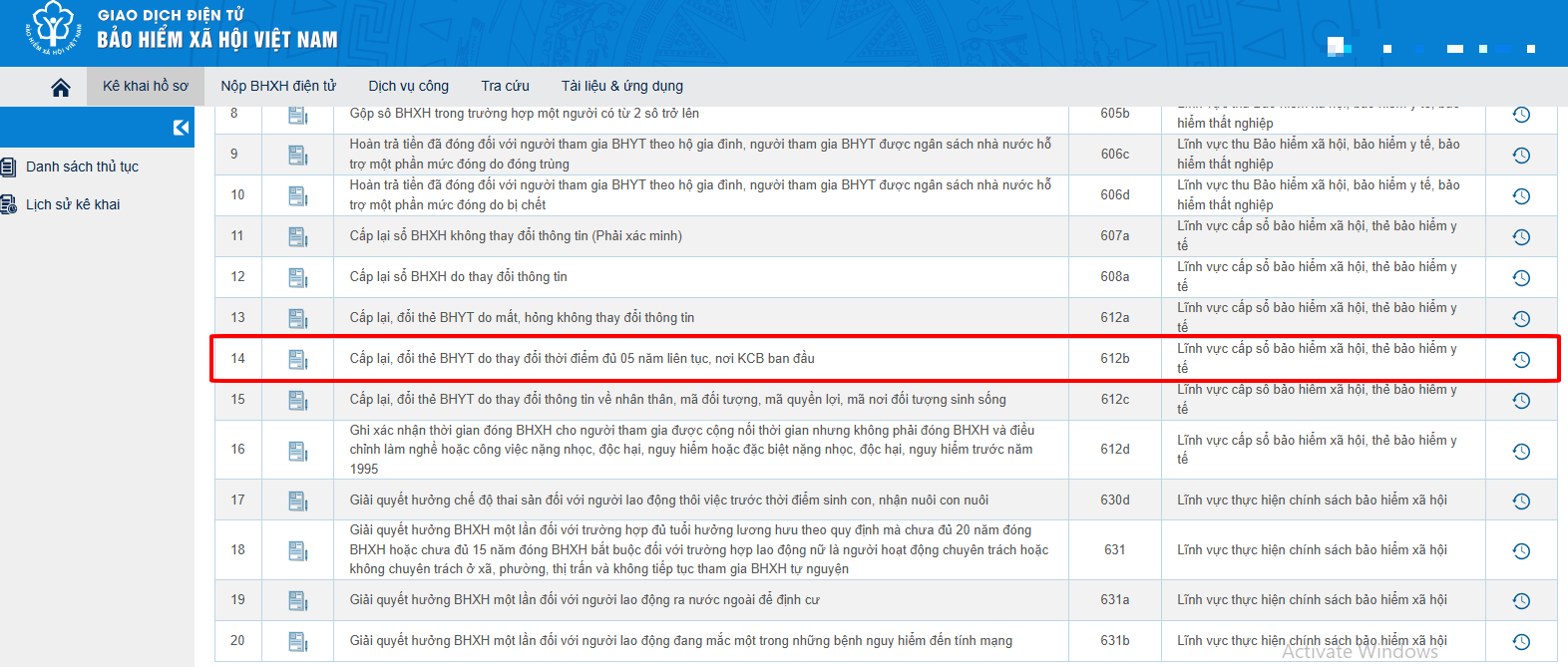1568x667 pixels.
Task: Open declaration form icon for row 14
Action: tap(297, 359)
